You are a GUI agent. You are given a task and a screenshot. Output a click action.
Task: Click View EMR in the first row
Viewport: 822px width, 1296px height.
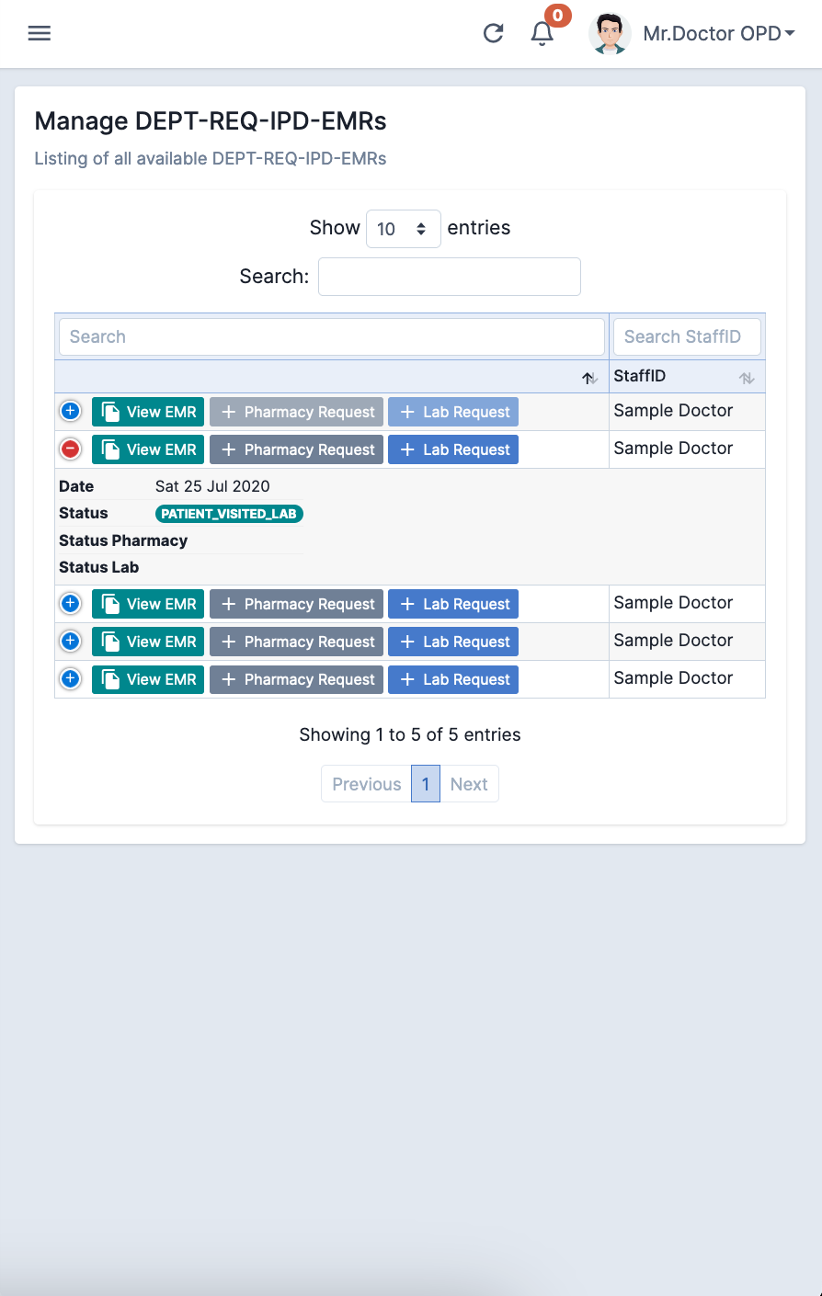(x=148, y=412)
